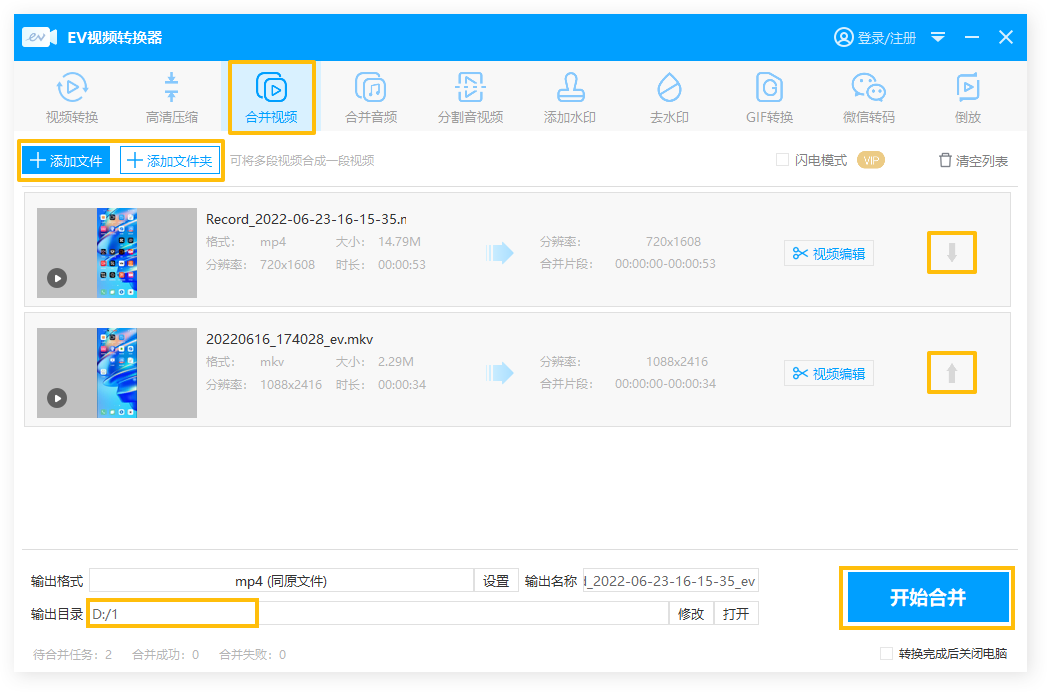Close the EV视频转换器 window
Image resolution: width=1047 pixels, height=692 pixels.
[1006, 37]
